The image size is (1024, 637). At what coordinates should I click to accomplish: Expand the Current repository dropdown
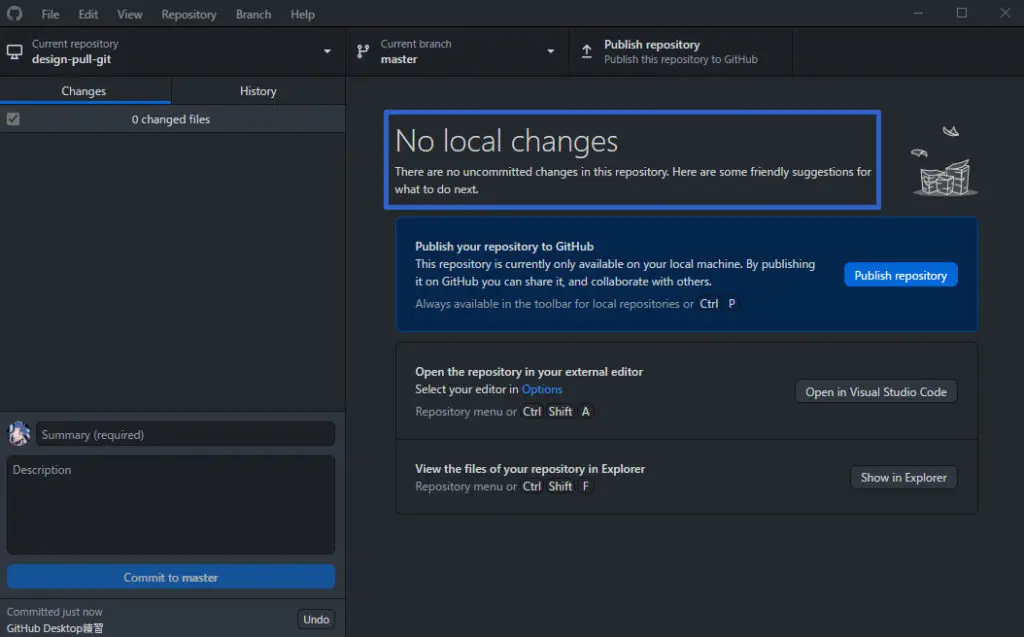coord(327,52)
